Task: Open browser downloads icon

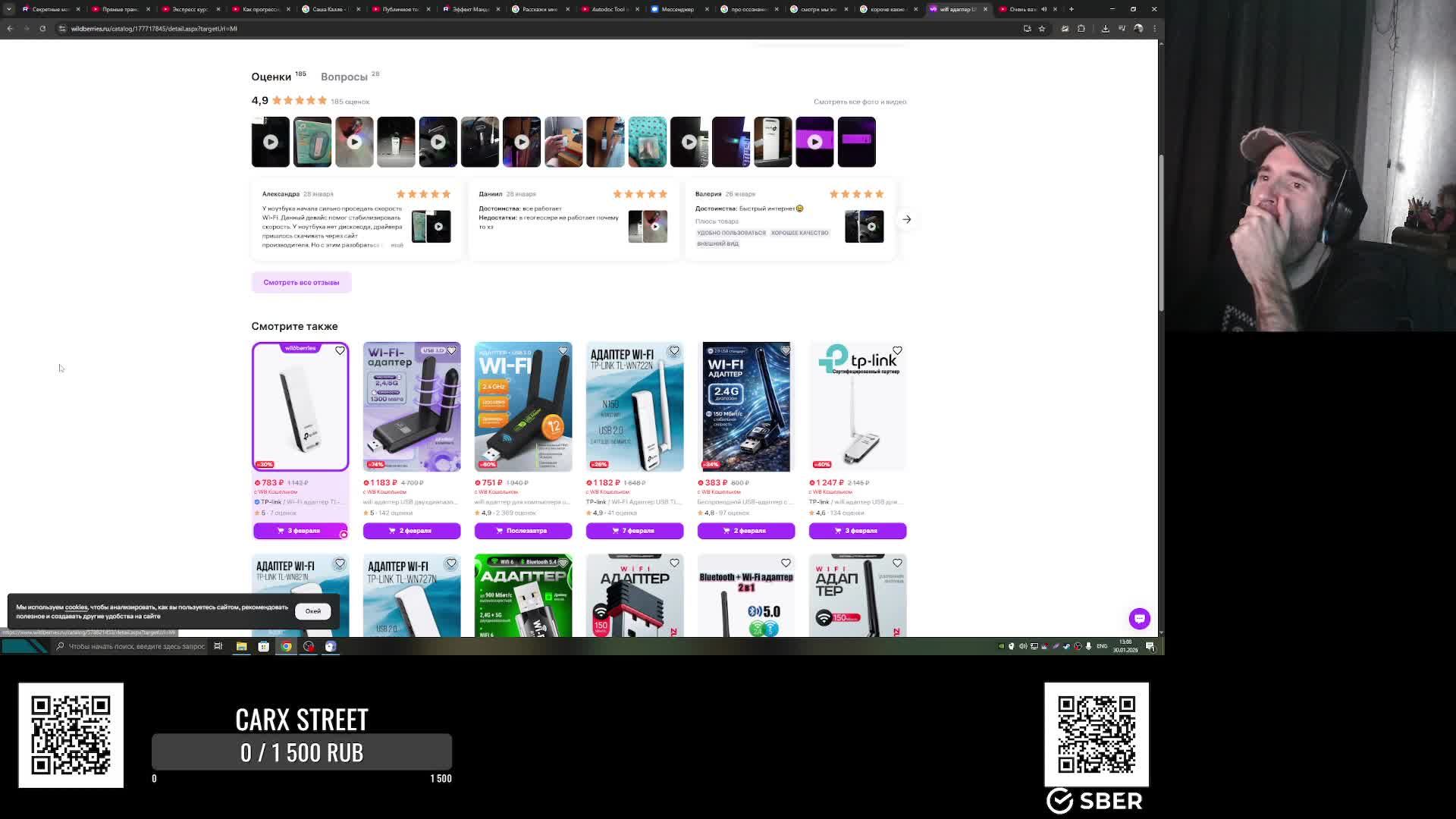Action: 1105,29
